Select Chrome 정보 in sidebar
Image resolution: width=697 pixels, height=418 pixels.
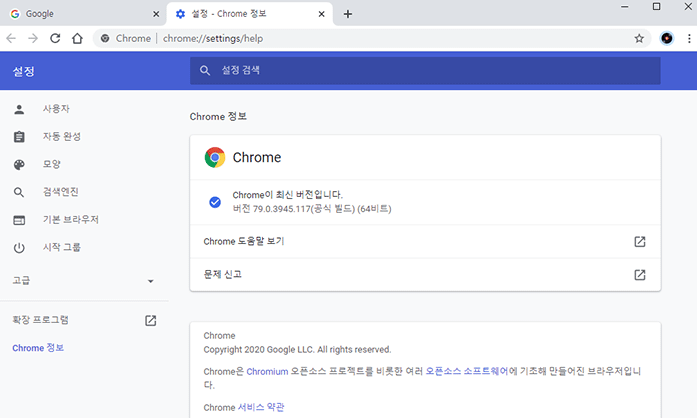coord(38,348)
